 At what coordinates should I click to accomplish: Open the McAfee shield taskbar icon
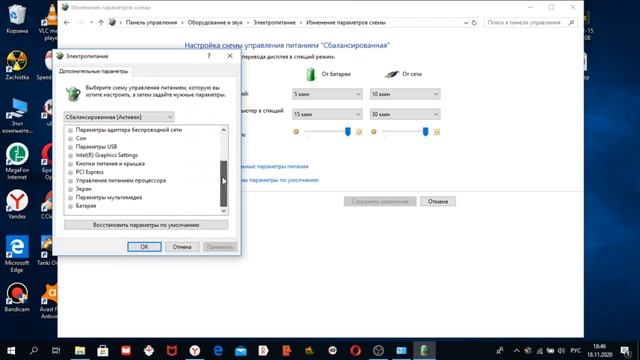click(x=172, y=350)
